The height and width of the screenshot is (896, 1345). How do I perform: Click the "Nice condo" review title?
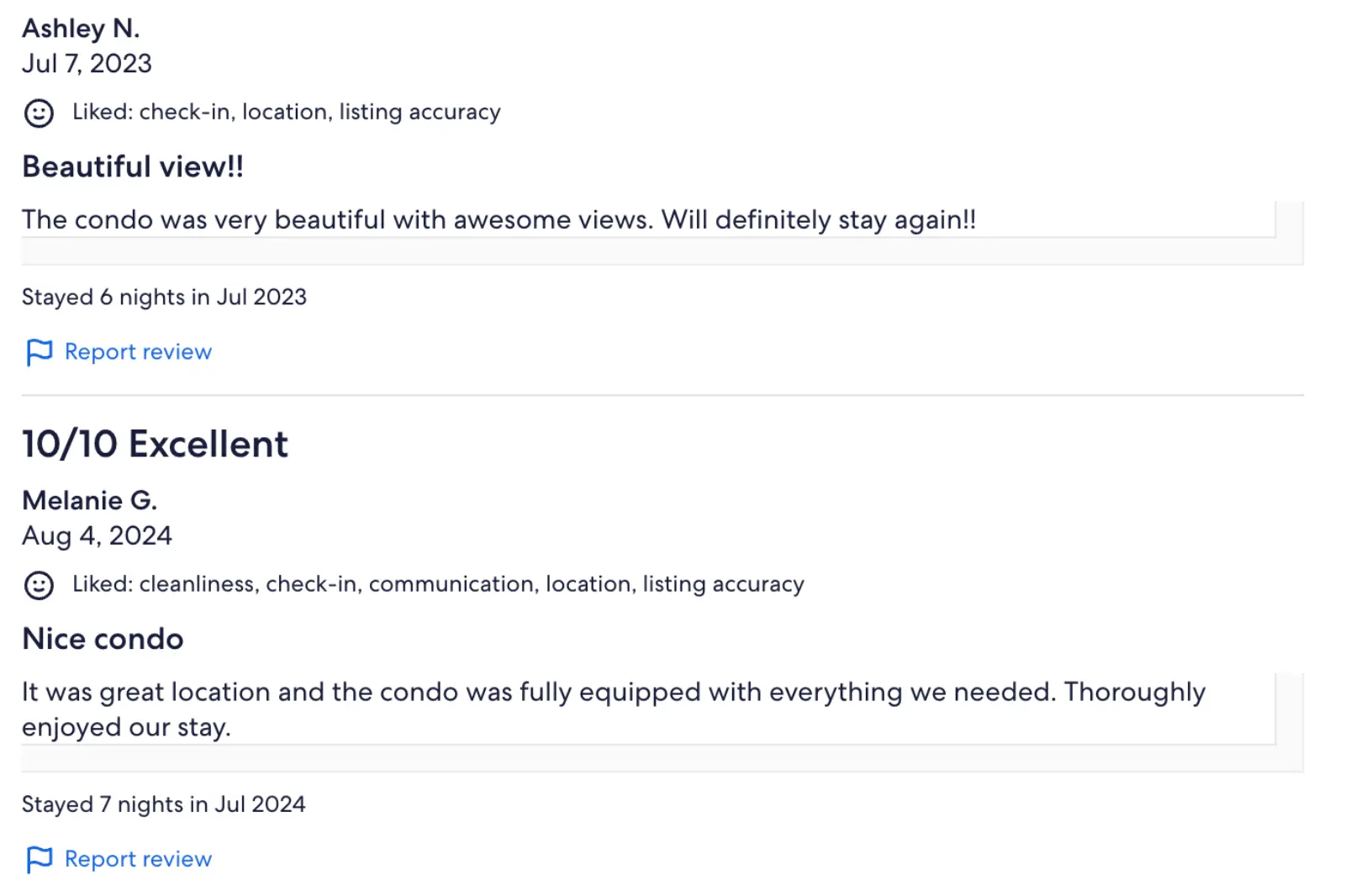[x=103, y=640]
